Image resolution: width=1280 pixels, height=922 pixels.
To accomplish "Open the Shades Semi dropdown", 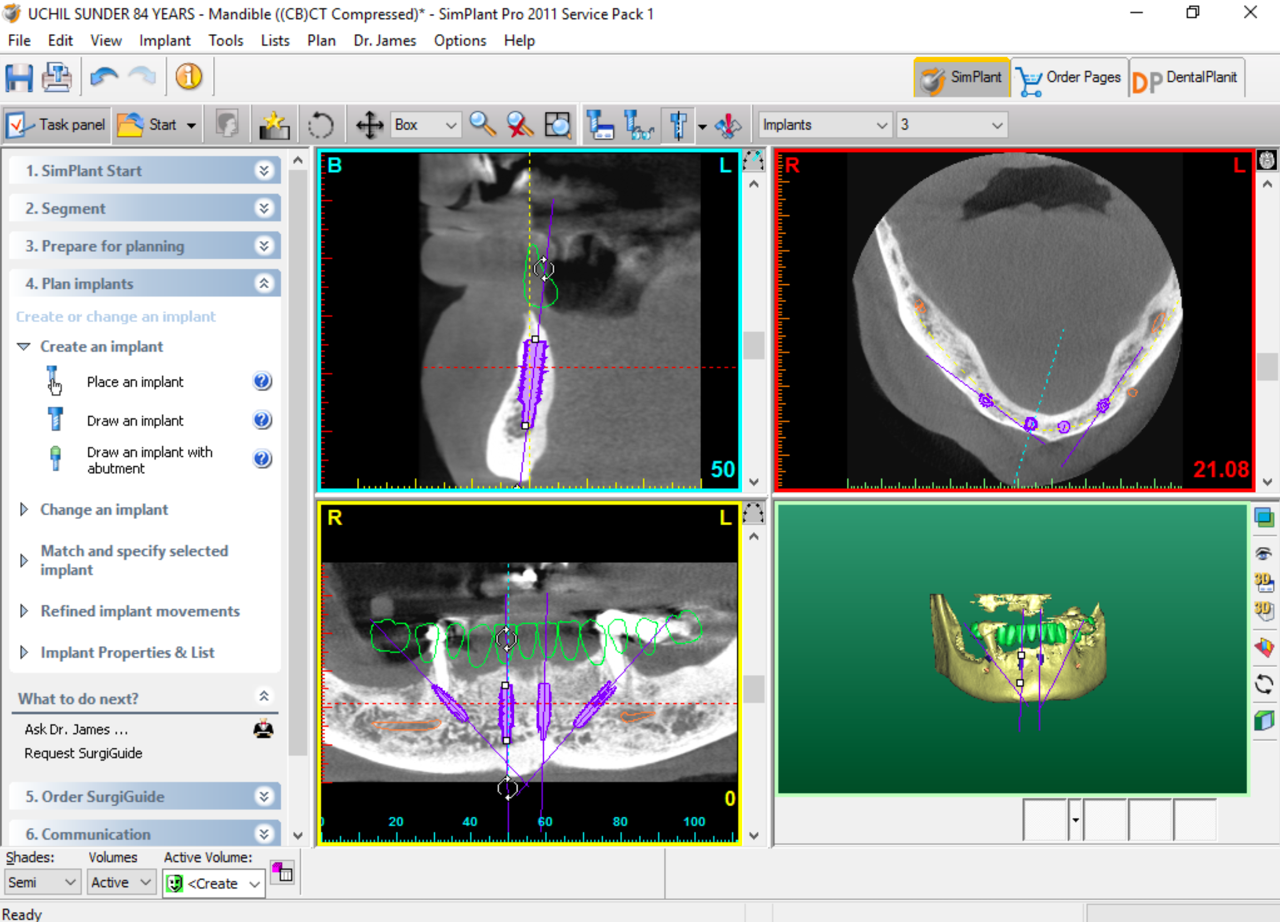I will (70, 883).
